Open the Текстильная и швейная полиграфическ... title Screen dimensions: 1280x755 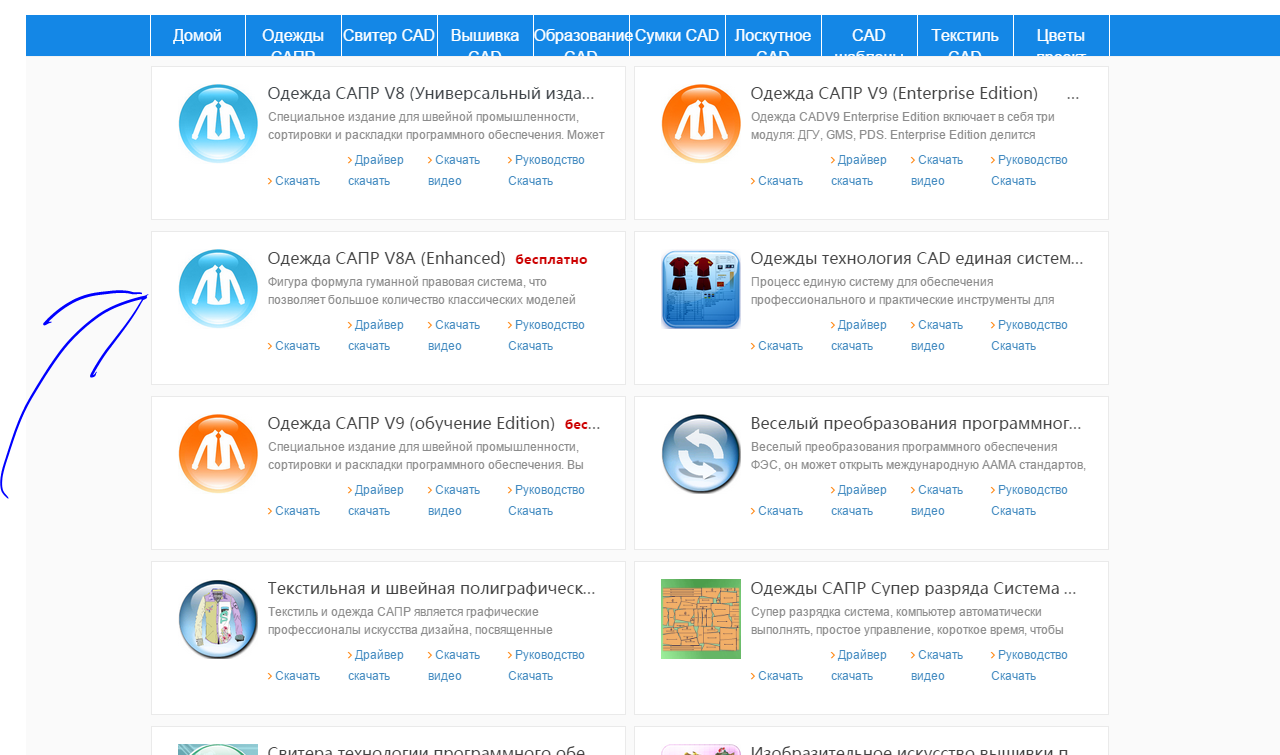click(431, 589)
